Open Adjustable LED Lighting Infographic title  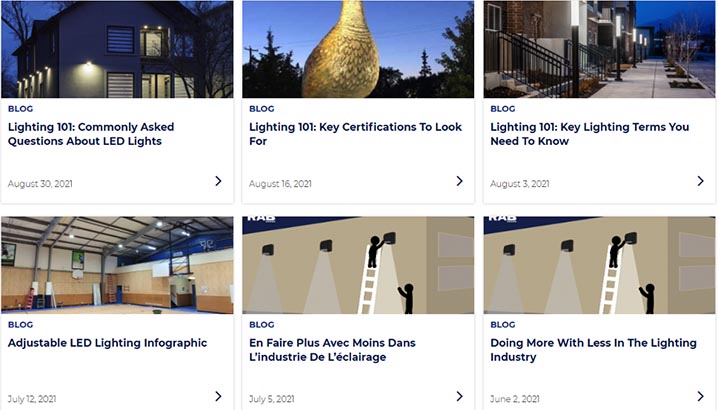tap(107, 343)
